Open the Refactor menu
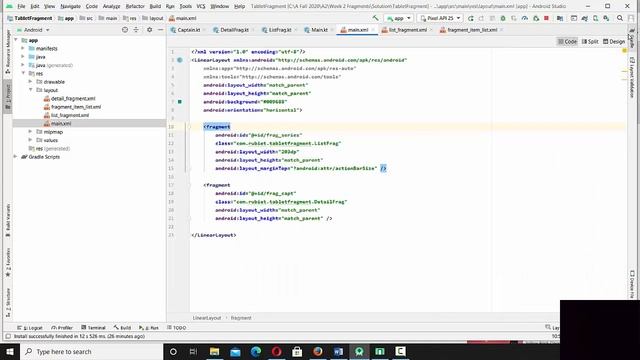The width and height of the screenshot is (640, 360). [135, 6]
